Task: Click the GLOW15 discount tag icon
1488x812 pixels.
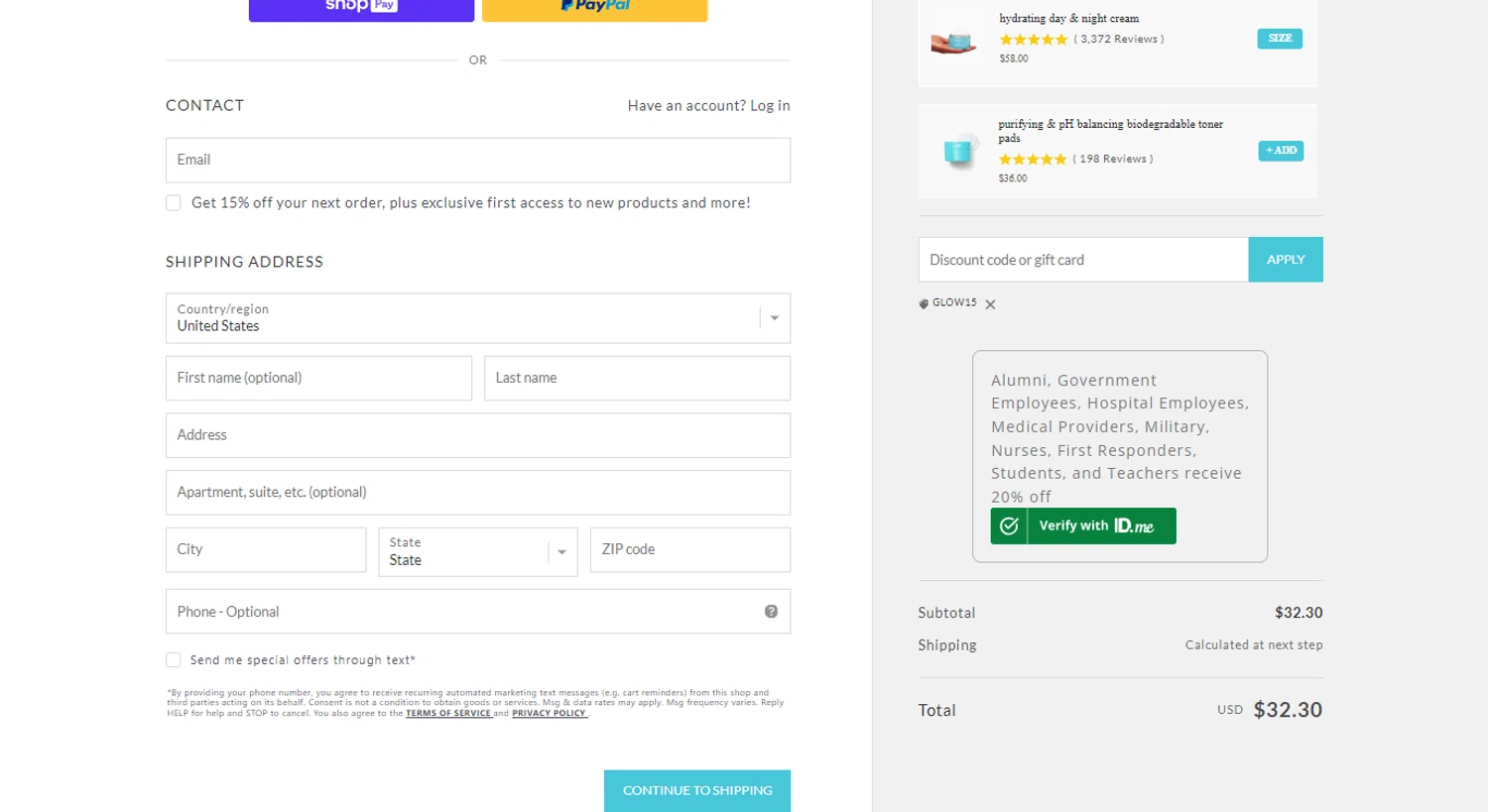Action: click(x=924, y=303)
